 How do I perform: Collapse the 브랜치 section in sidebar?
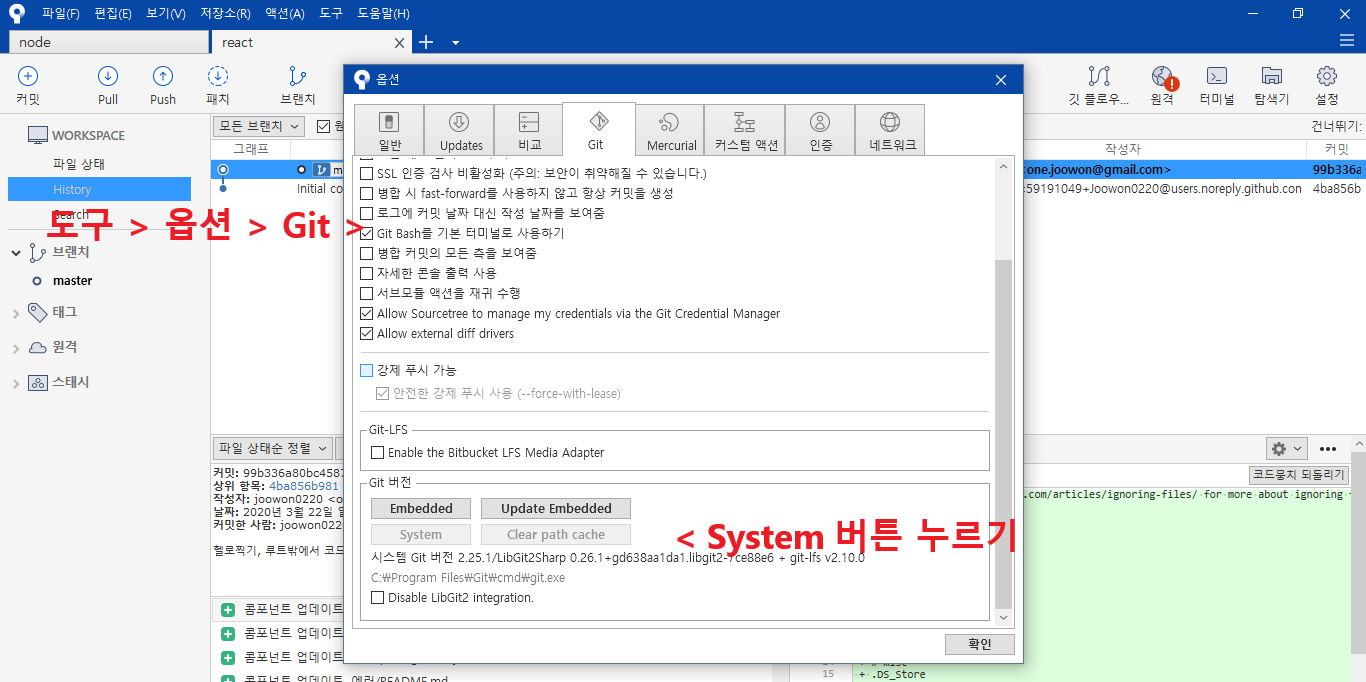point(16,253)
